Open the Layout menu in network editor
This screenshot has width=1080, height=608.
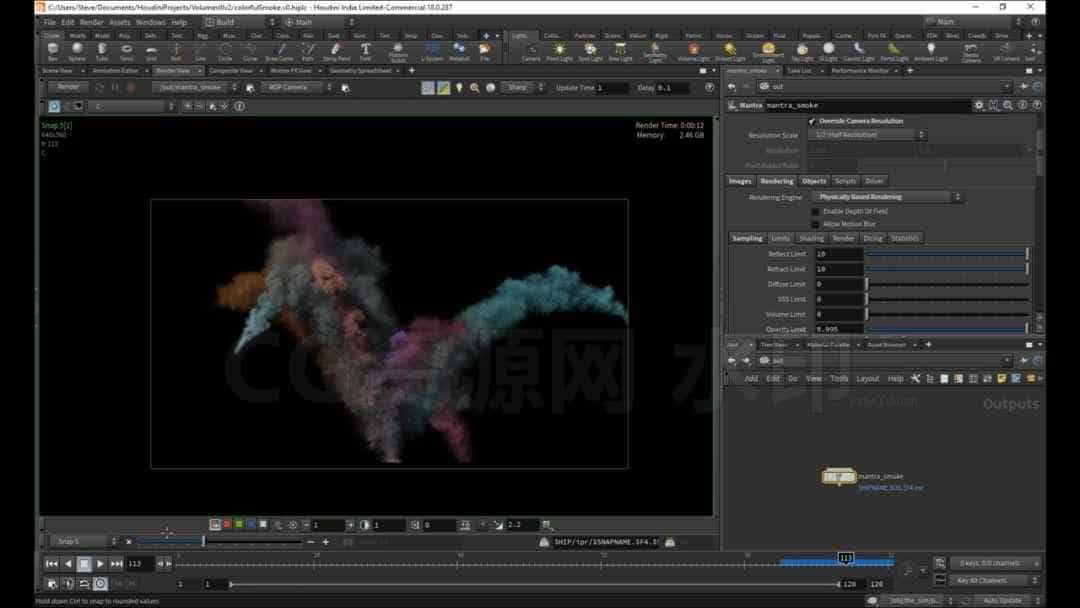coord(867,379)
